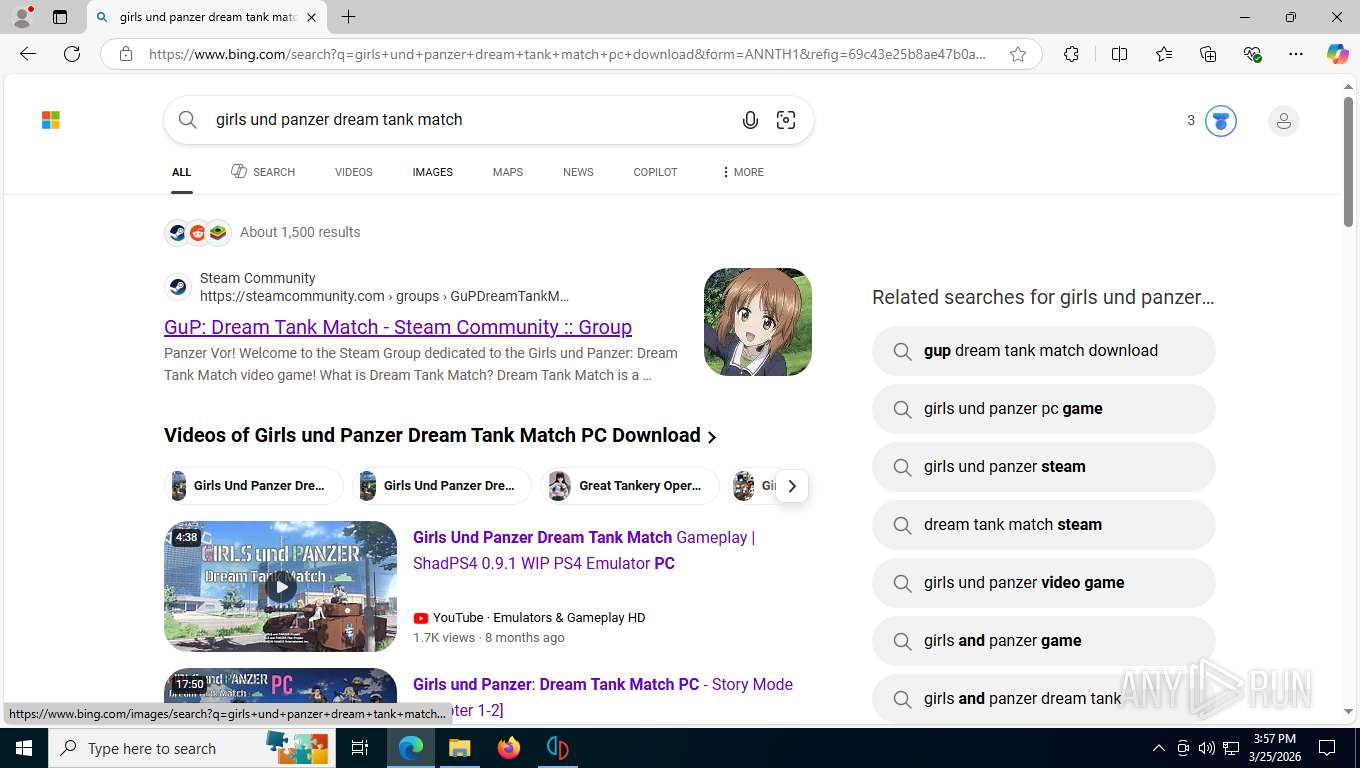Search dream tank match steam suggestion
Image resolution: width=1360 pixels, height=768 pixels.
point(1044,525)
